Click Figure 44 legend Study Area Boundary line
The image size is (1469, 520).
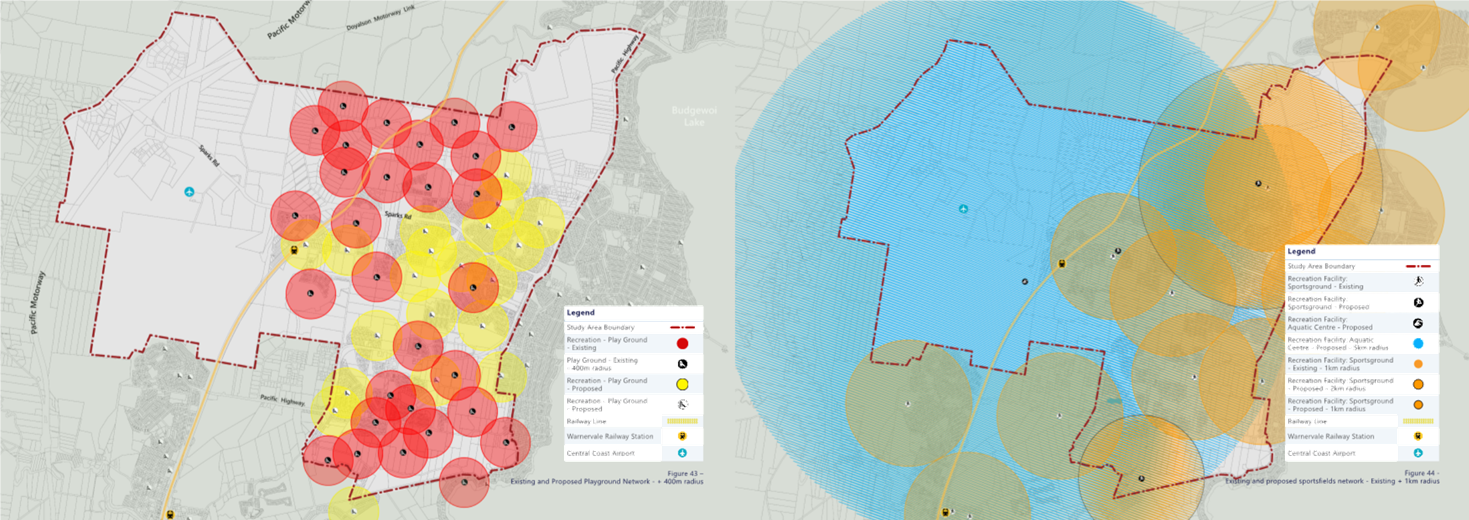click(1418, 266)
